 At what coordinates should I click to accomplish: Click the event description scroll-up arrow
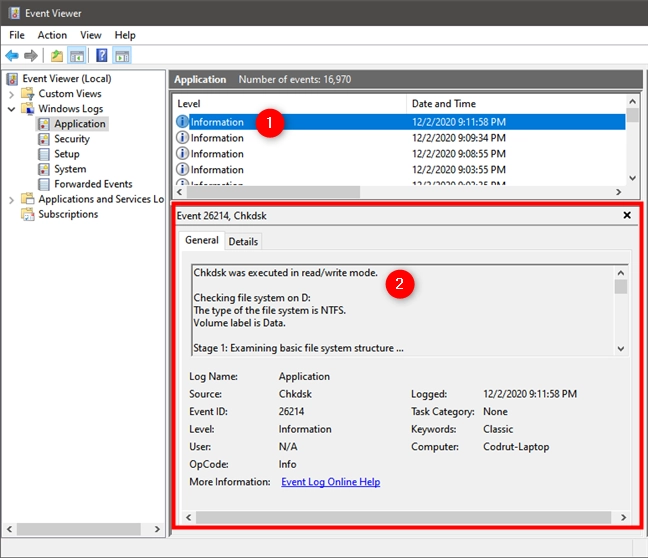621,273
